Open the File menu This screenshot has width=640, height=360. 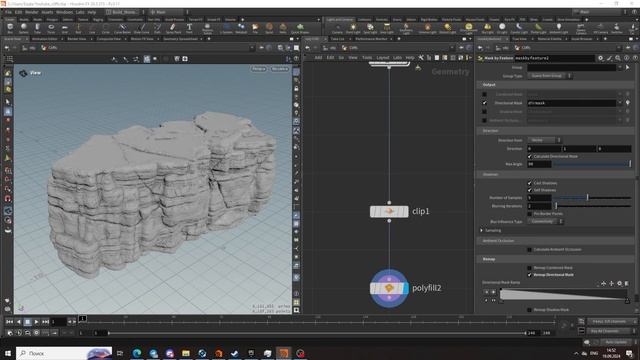8,12
